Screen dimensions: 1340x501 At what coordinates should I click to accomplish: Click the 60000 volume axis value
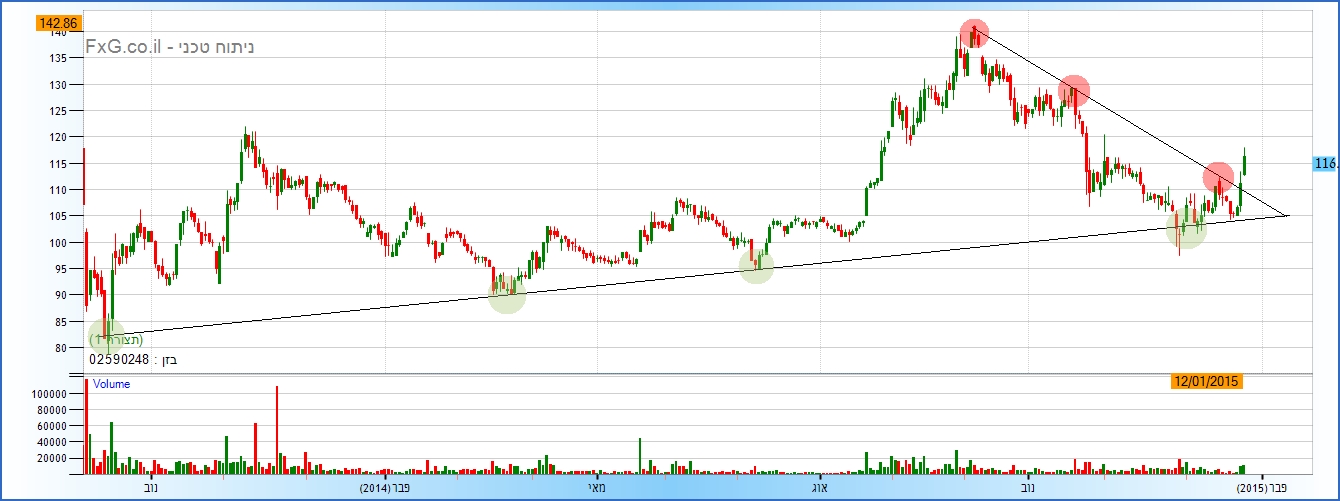[x=52, y=426]
